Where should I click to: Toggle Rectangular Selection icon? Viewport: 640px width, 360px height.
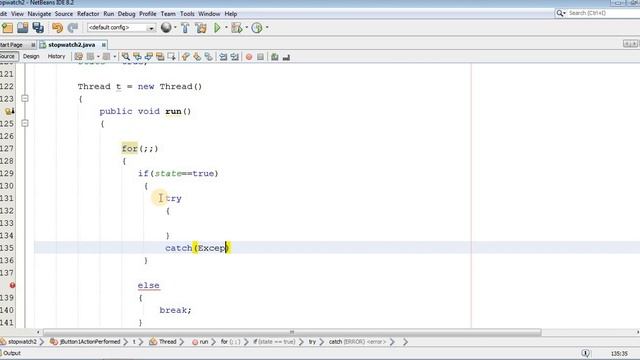coord(171,57)
